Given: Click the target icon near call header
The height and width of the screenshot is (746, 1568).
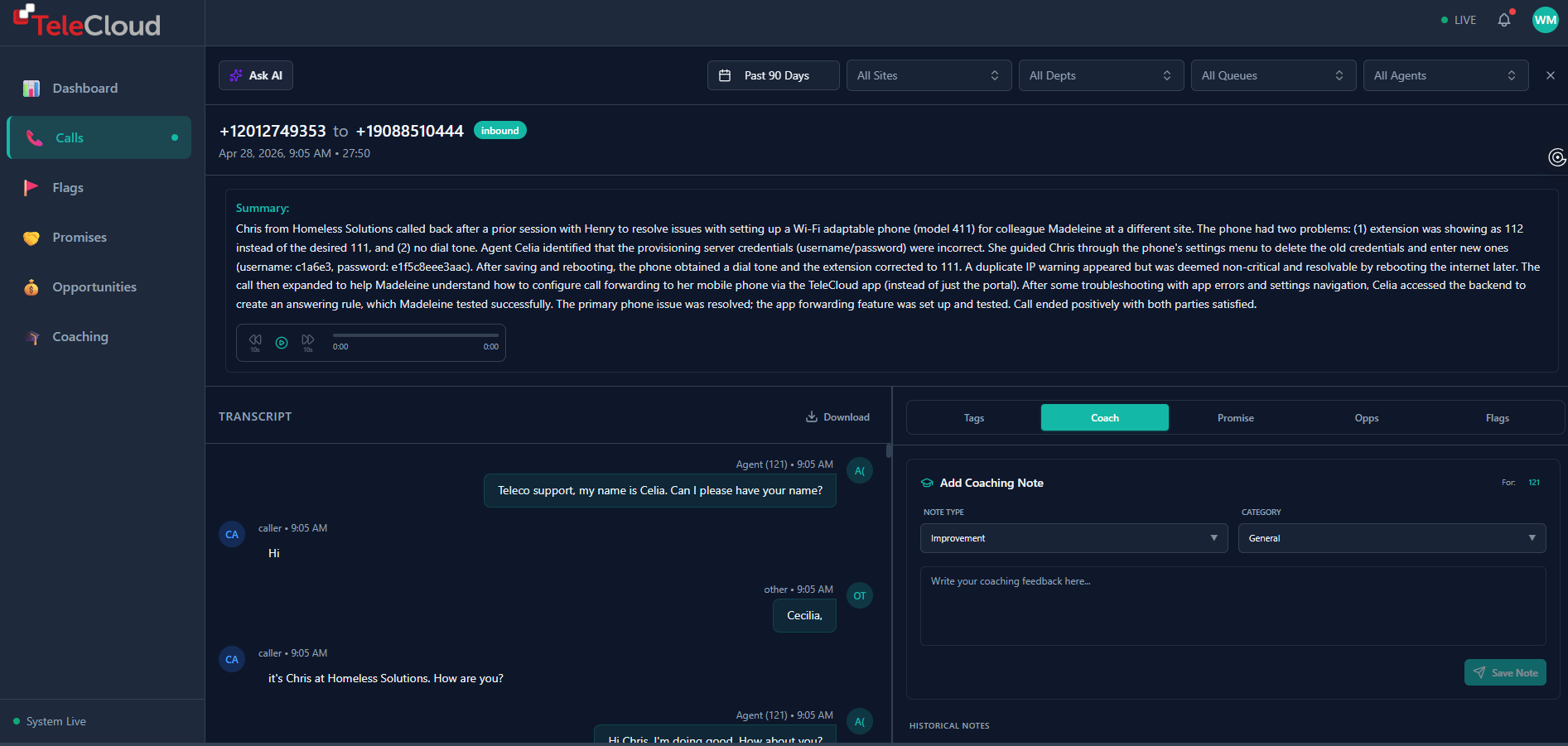Looking at the screenshot, I should pos(1557,157).
